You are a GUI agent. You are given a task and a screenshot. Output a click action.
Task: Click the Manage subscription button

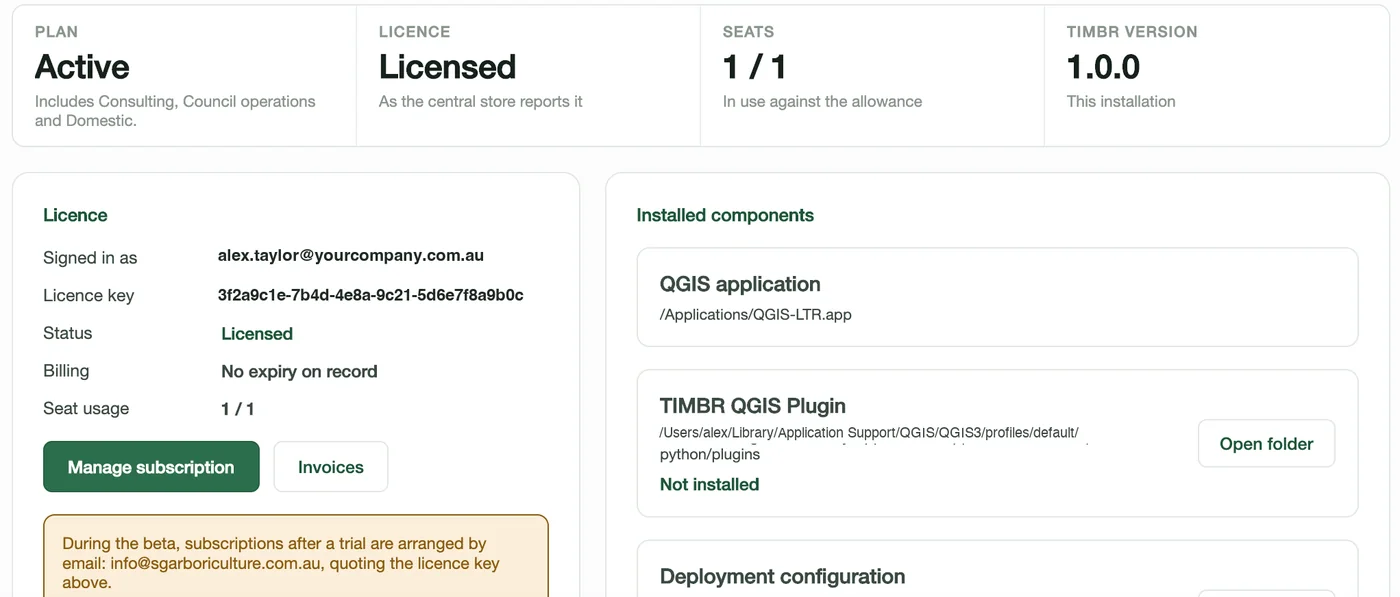click(x=151, y=467)
